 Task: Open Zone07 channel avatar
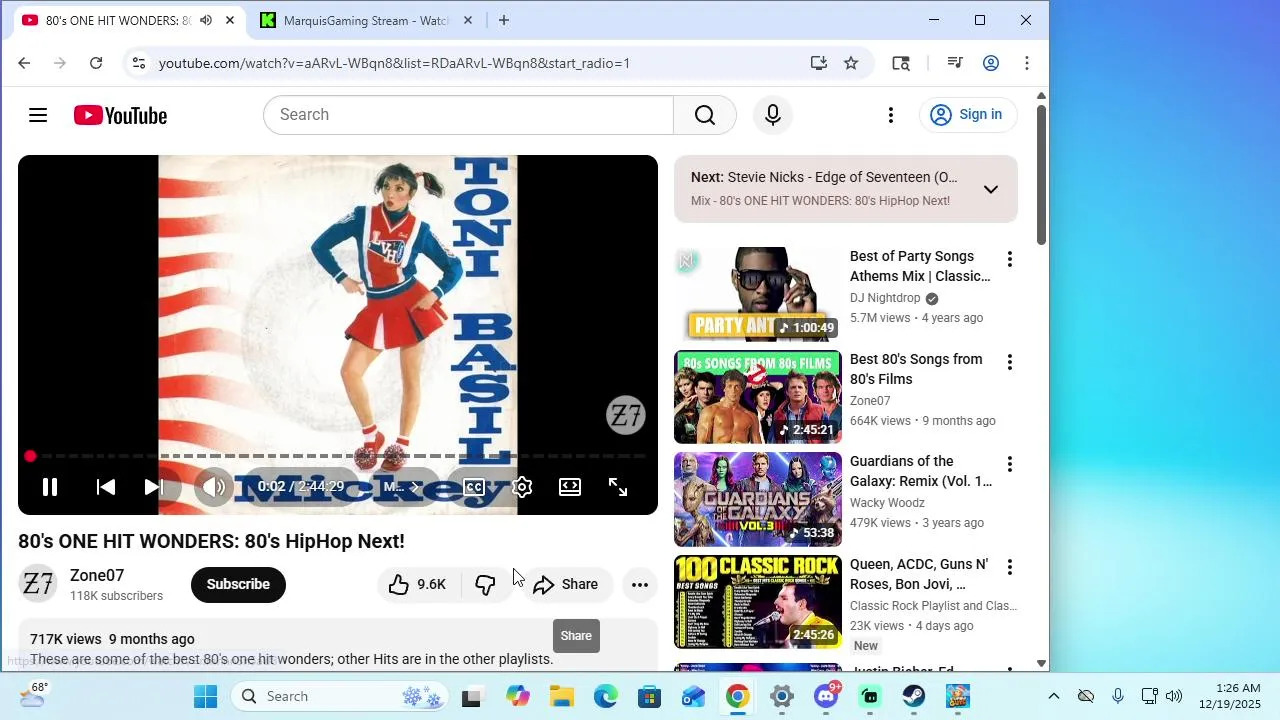[38, 584]
